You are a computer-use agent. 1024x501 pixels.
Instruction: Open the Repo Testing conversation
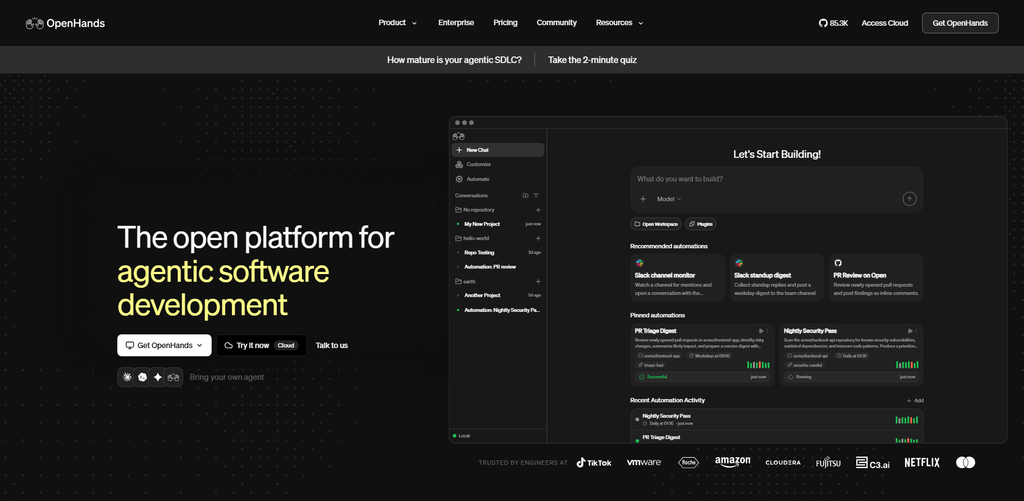tap(498, 253)
